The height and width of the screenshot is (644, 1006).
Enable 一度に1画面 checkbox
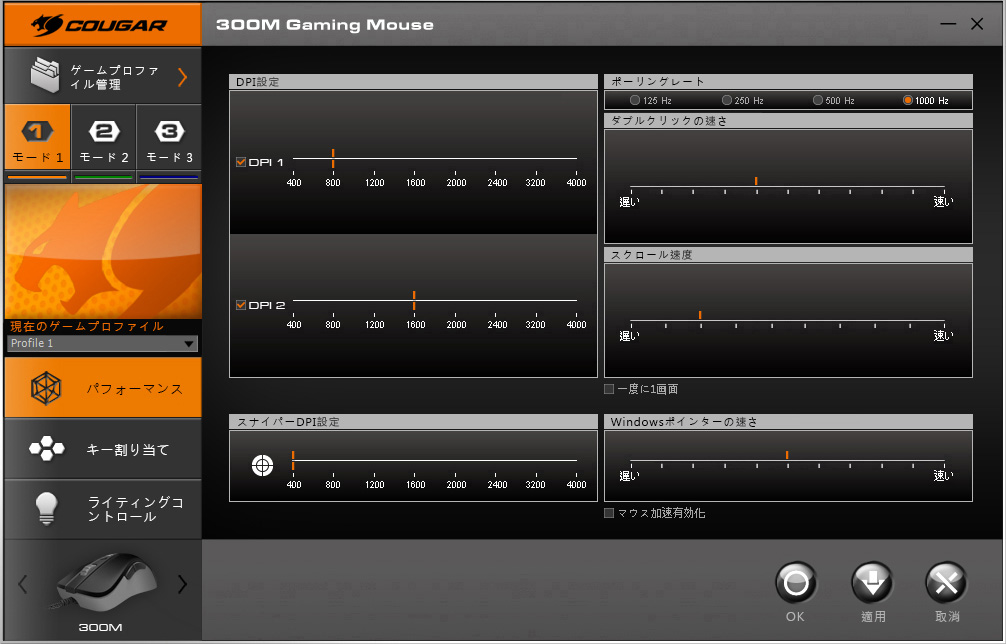tap(610, 389)
